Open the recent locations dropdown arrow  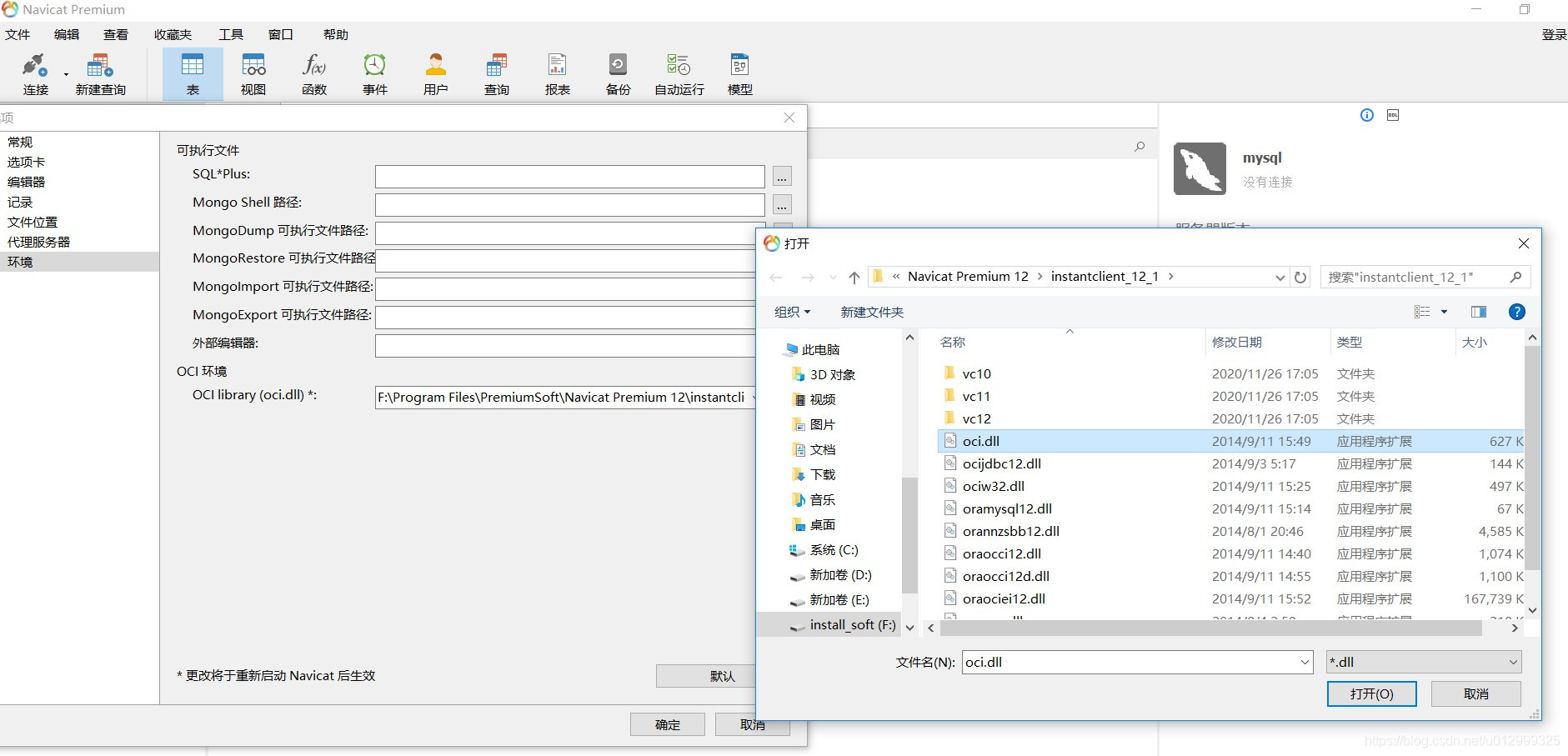click(x=833, y=278)
